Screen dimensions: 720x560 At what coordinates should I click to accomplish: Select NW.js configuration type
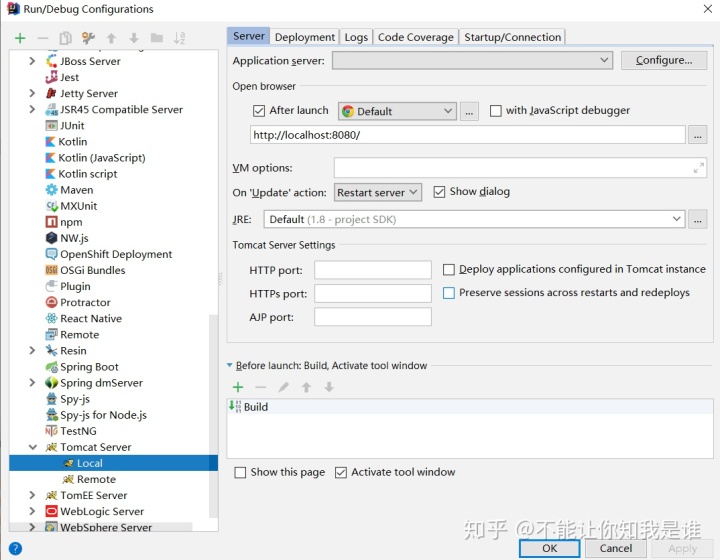pyautogui.click(x=74, y=238)
